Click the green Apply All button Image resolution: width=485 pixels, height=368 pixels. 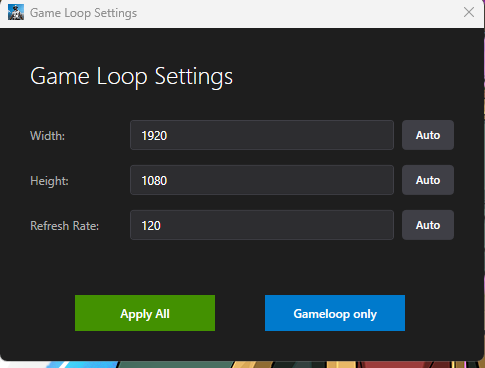coord(145,313)
